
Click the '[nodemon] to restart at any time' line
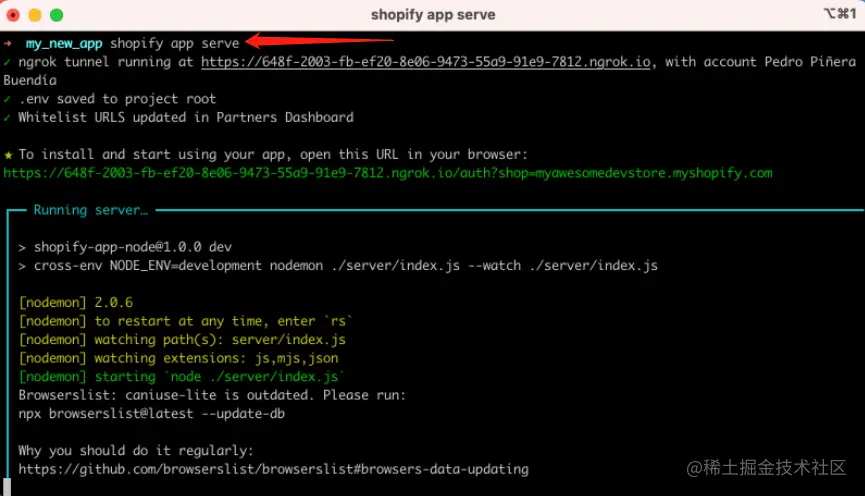tap(185, 321)
